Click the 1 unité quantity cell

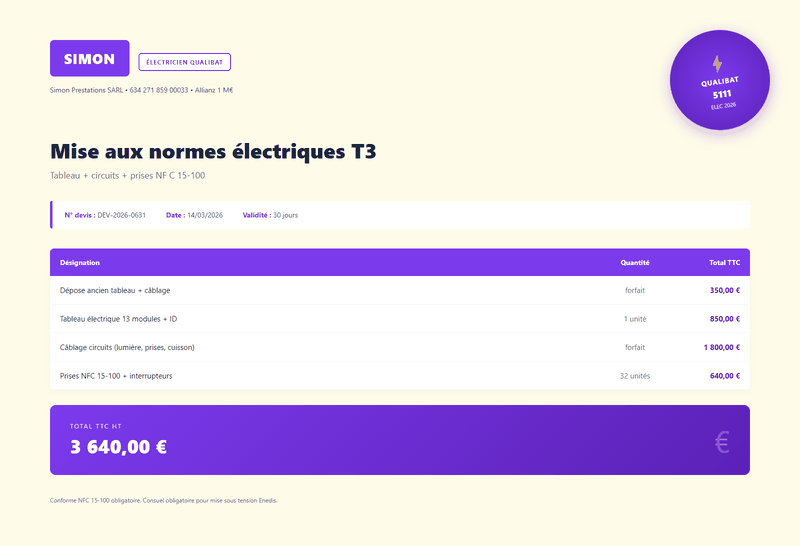pos(635,319)
